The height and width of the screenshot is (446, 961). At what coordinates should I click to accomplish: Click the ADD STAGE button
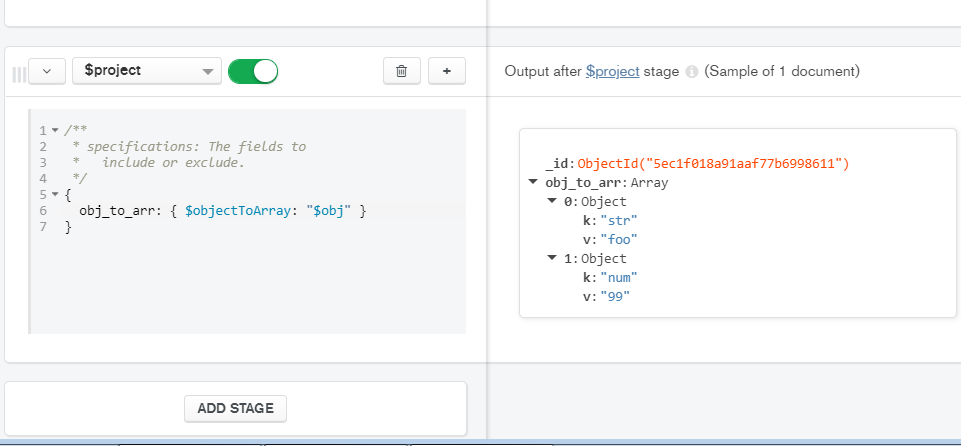235,408
